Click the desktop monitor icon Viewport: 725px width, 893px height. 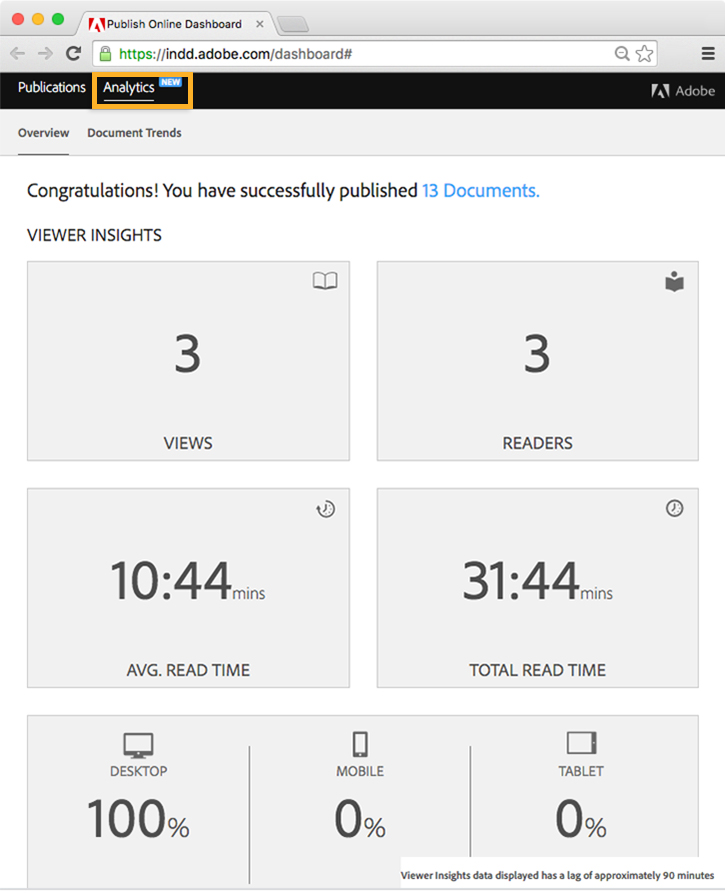(138, 745)
